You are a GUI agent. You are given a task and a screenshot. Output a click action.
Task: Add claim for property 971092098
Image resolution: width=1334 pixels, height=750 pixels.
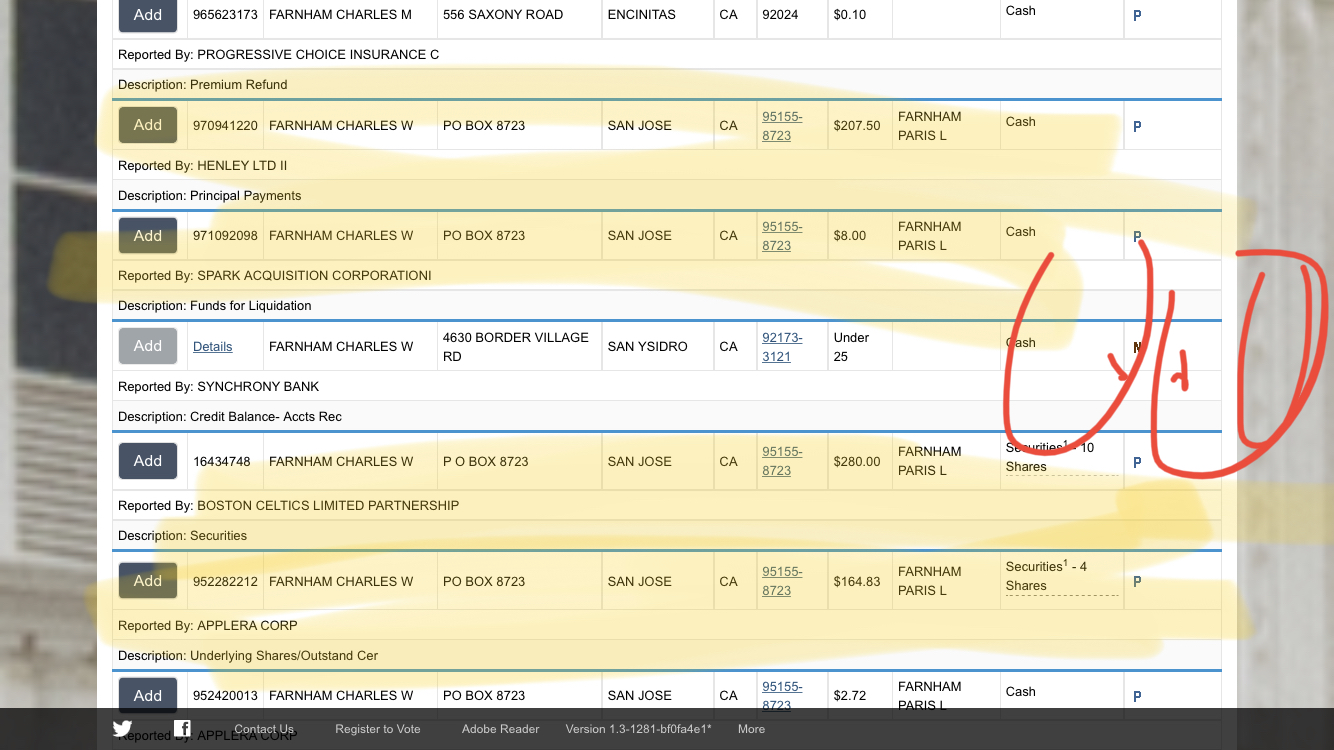click(x=148, y=235)
